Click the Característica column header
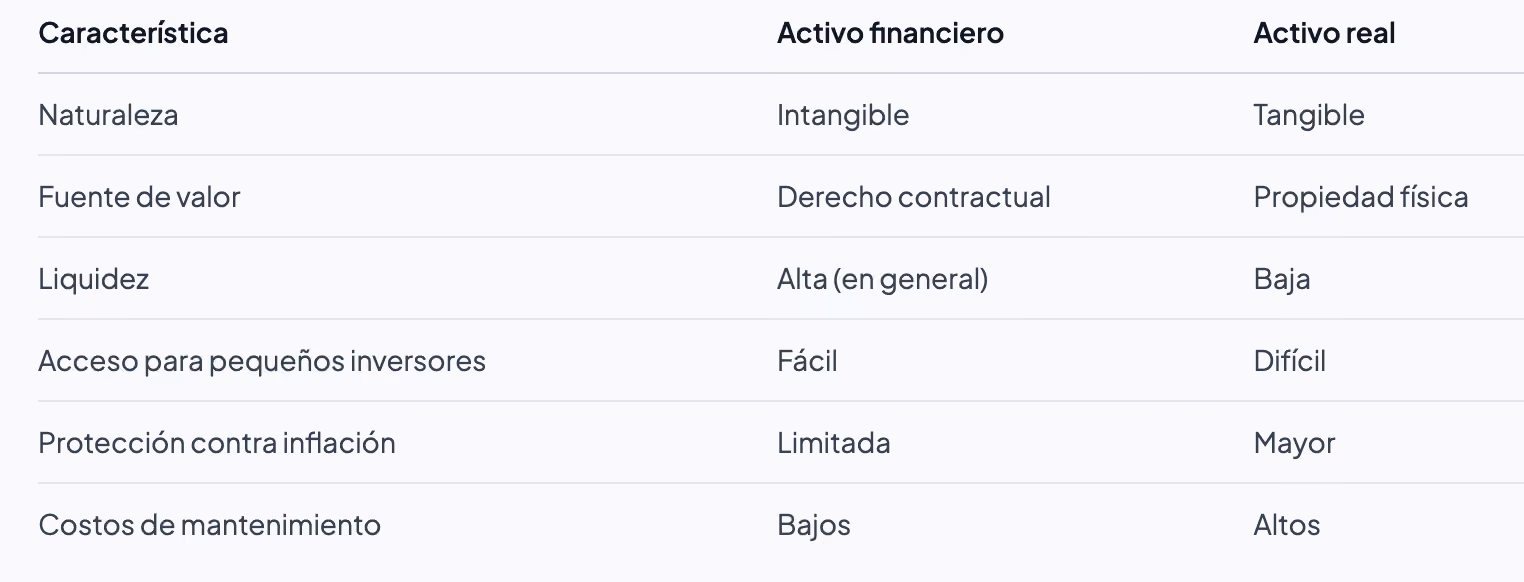Viewport: 1524px width, 582px height. (x=133, y=33)
